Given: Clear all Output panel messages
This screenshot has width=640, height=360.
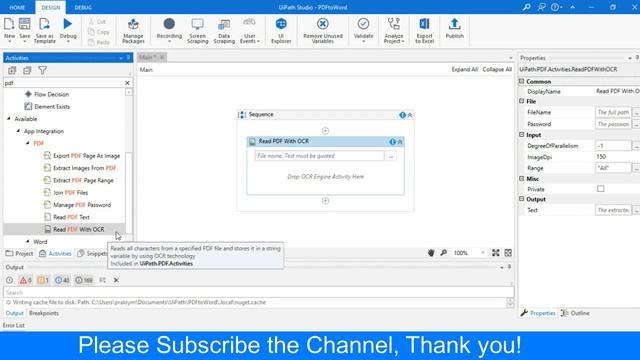Looking at the screenshot, I should click(x=116, y=280).
